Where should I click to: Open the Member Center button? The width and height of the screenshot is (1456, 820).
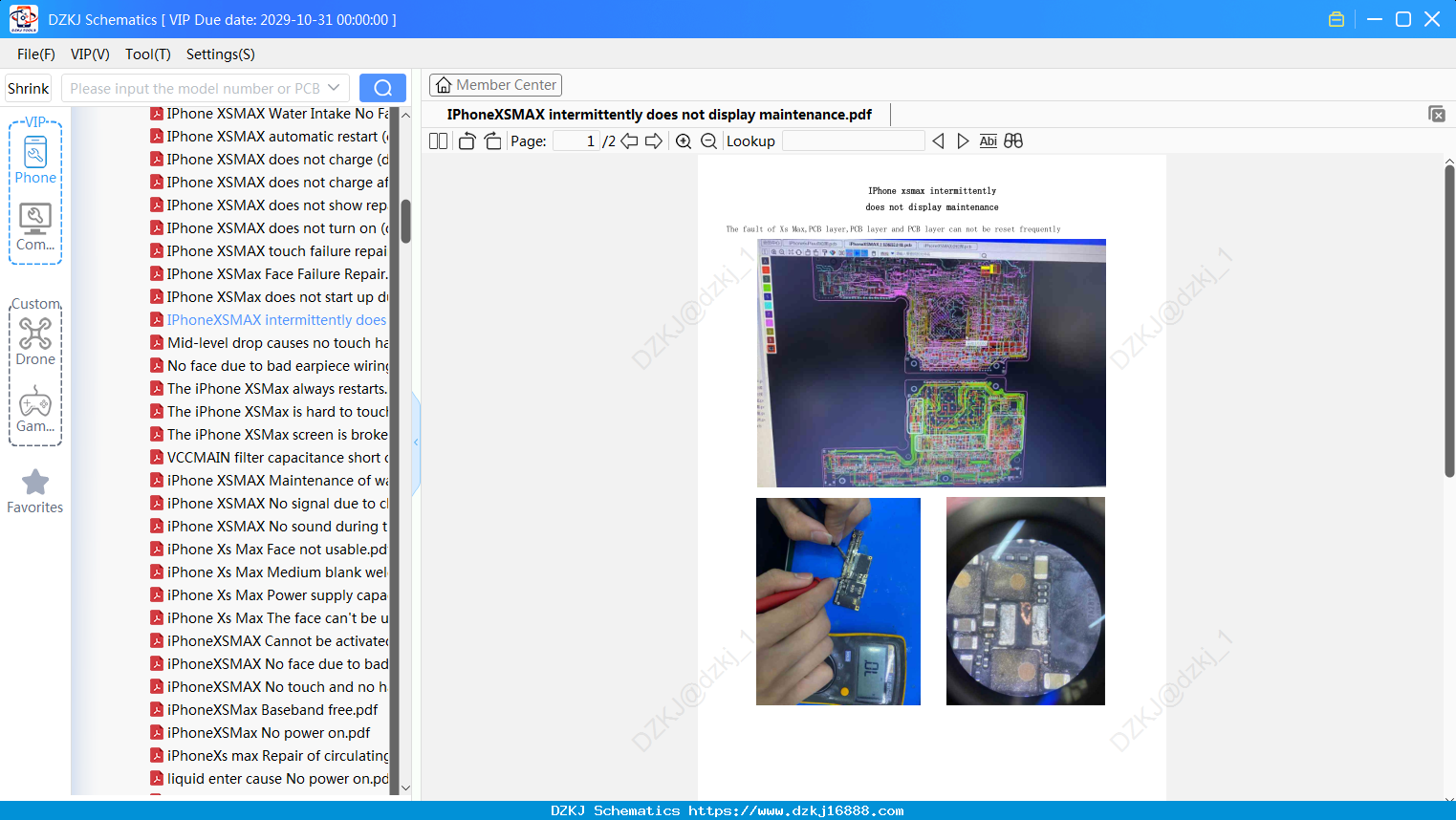click(x=495, y=85)
